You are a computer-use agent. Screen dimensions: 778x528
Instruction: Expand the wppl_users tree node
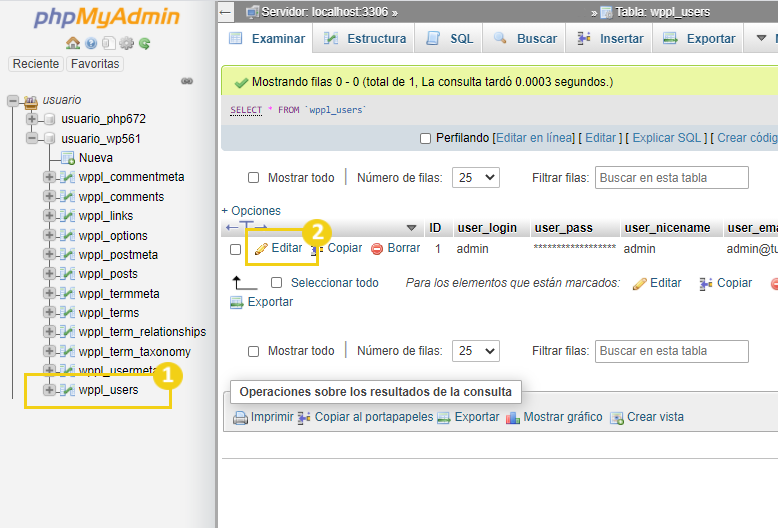(x=49, y=390)
